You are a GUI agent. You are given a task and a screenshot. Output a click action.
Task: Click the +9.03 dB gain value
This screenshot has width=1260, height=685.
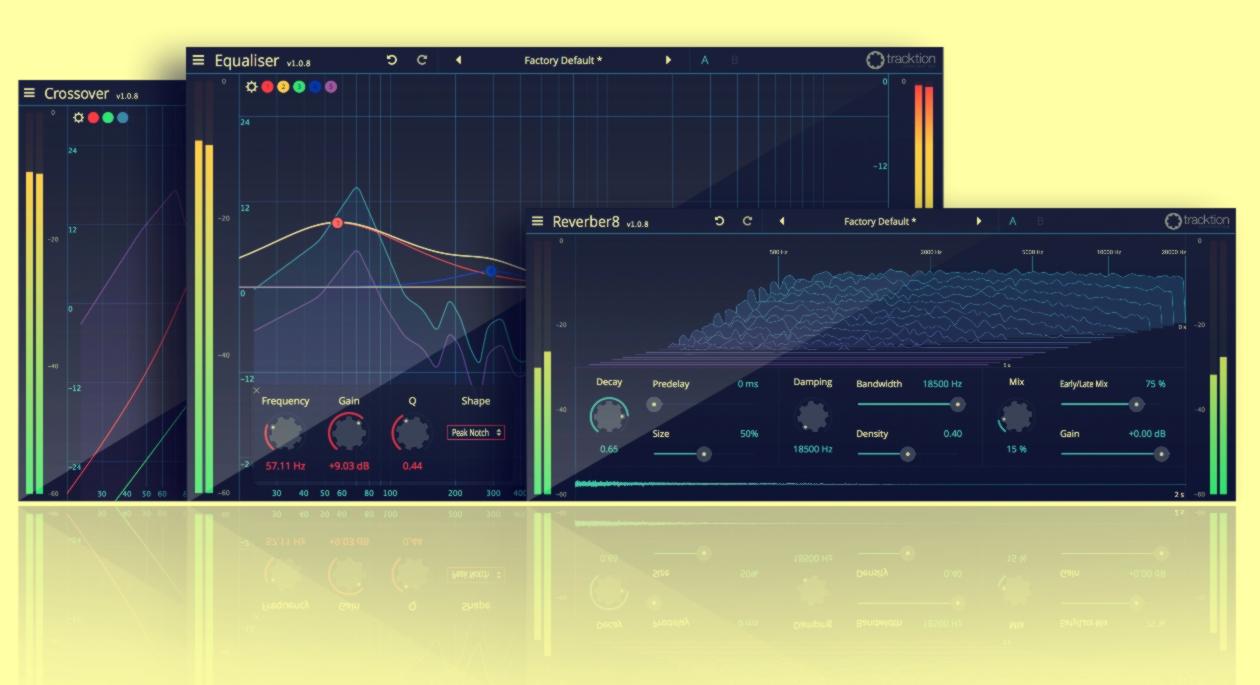point(349,466)
